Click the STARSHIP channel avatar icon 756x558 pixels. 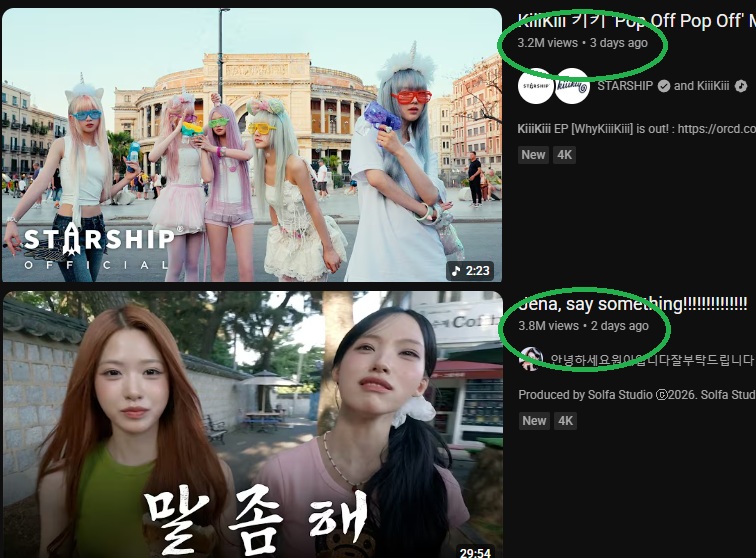[536, 86]
